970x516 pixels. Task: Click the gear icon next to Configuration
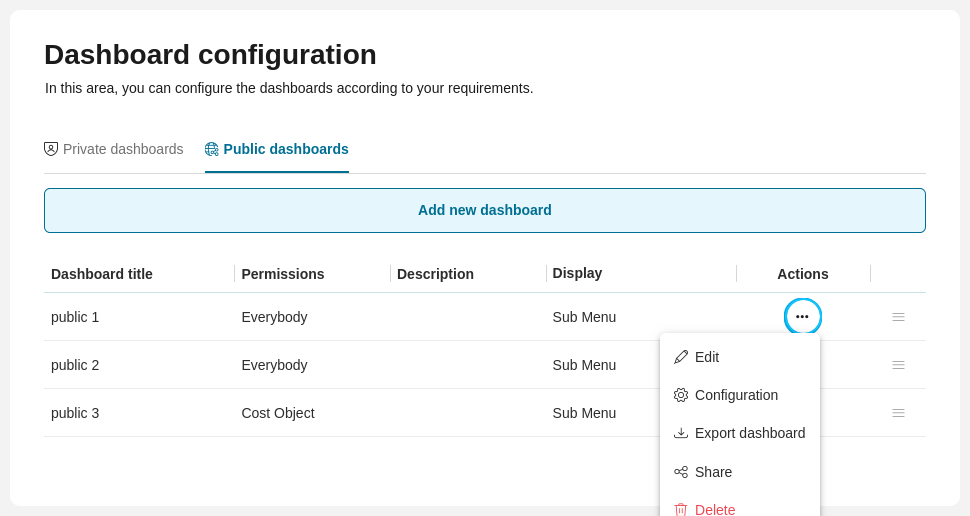coord(680,395)
